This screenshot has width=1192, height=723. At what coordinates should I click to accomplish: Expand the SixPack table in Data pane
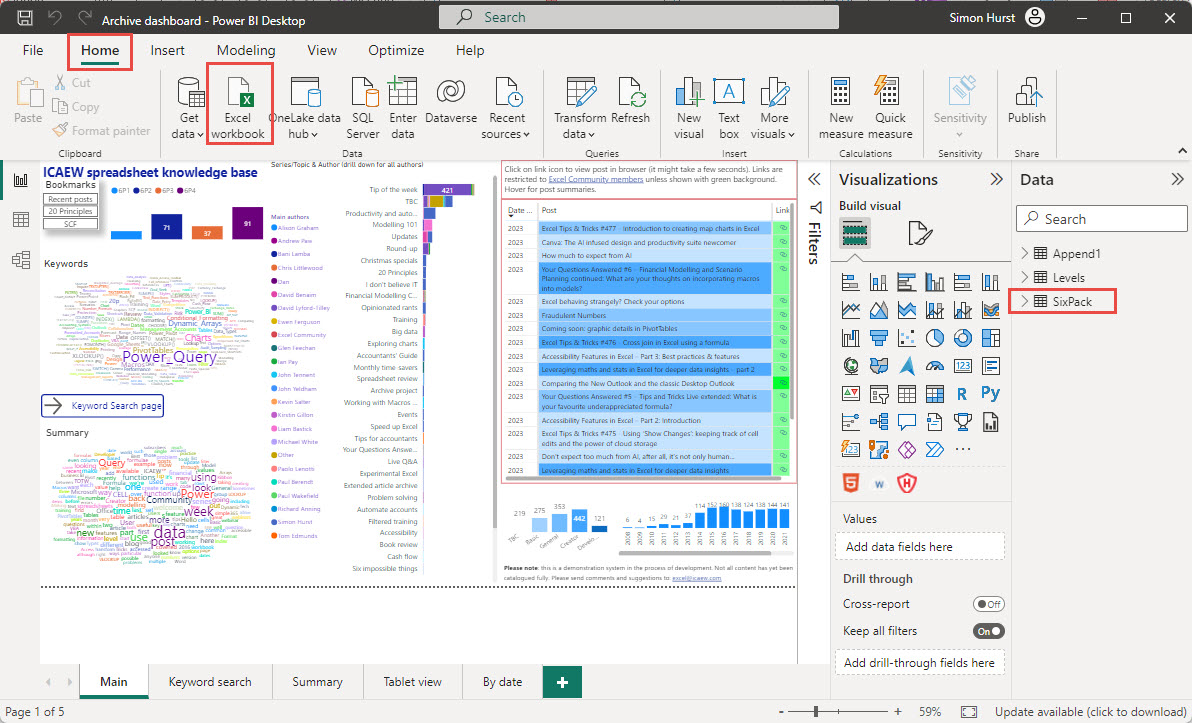pyautogui.click(x=1024, y=301)
